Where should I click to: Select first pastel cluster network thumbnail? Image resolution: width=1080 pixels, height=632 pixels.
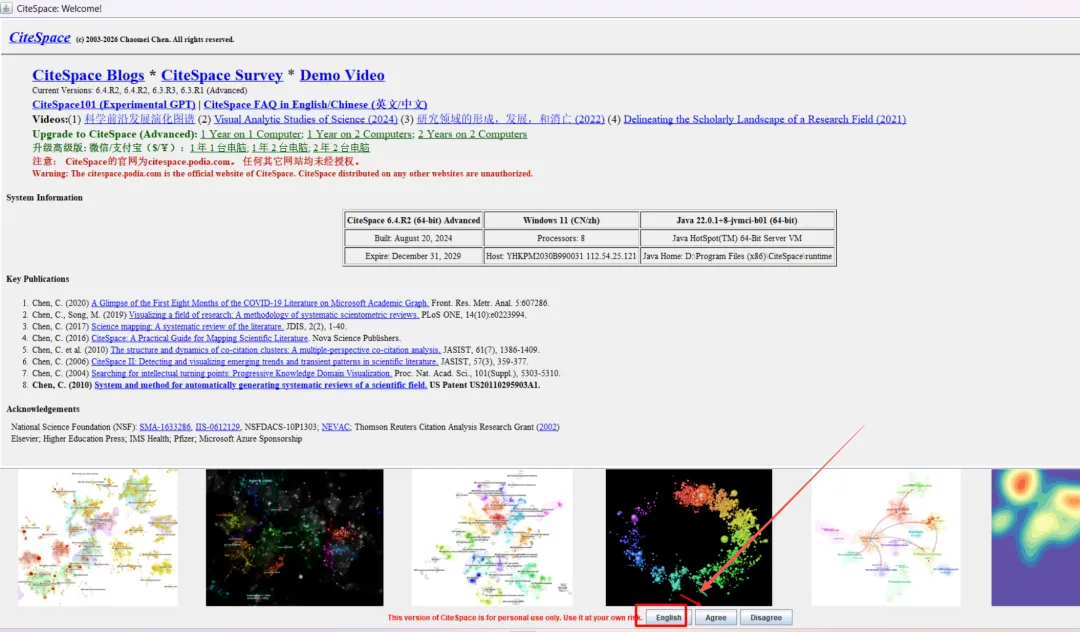[98, 538]
